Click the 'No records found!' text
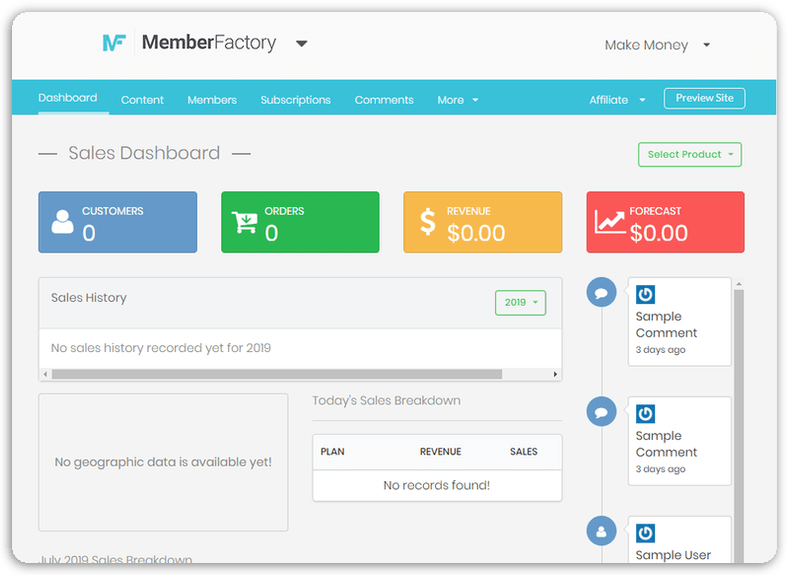 pyautogui.click(x=437, y=485)
